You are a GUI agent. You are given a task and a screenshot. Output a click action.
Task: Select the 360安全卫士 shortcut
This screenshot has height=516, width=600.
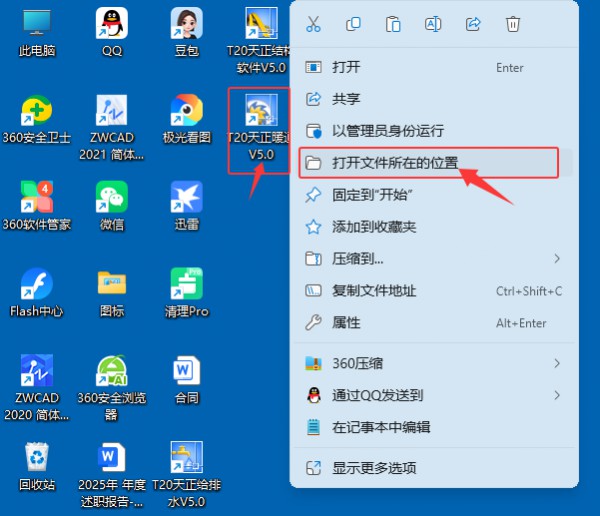37,120
